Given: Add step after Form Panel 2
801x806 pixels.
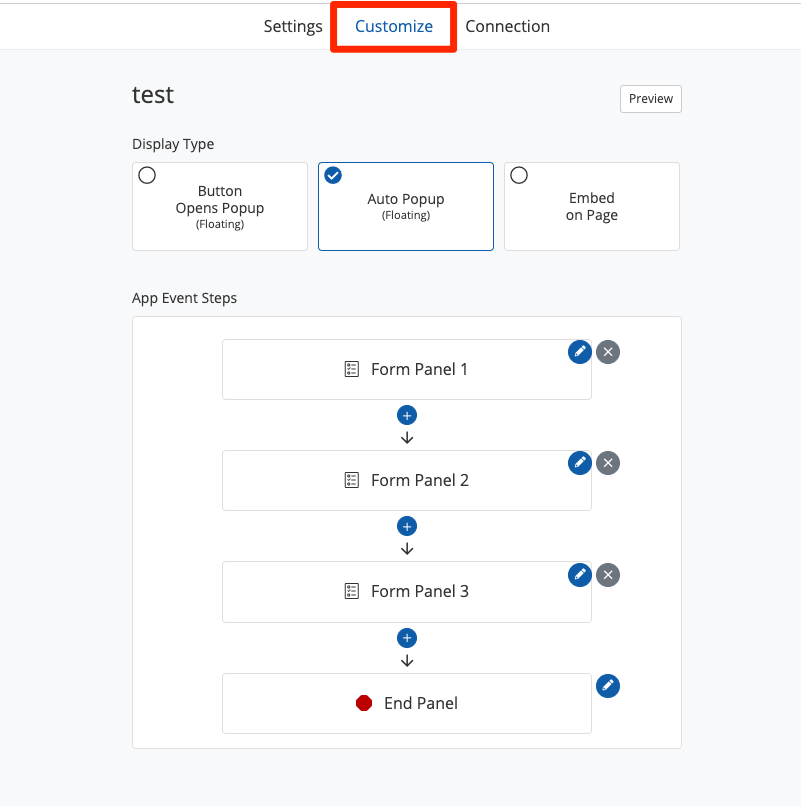Looking at the screenshot, I should (x=407, y=526).
